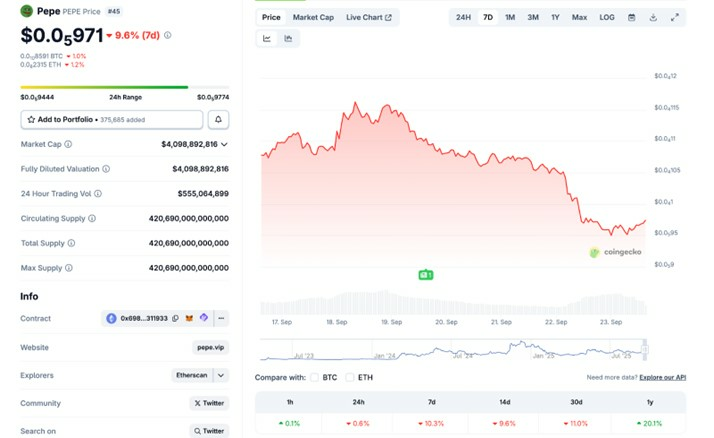Download the chart data
Viewport: 714px width, 438px height.
[x=653, y=17]
